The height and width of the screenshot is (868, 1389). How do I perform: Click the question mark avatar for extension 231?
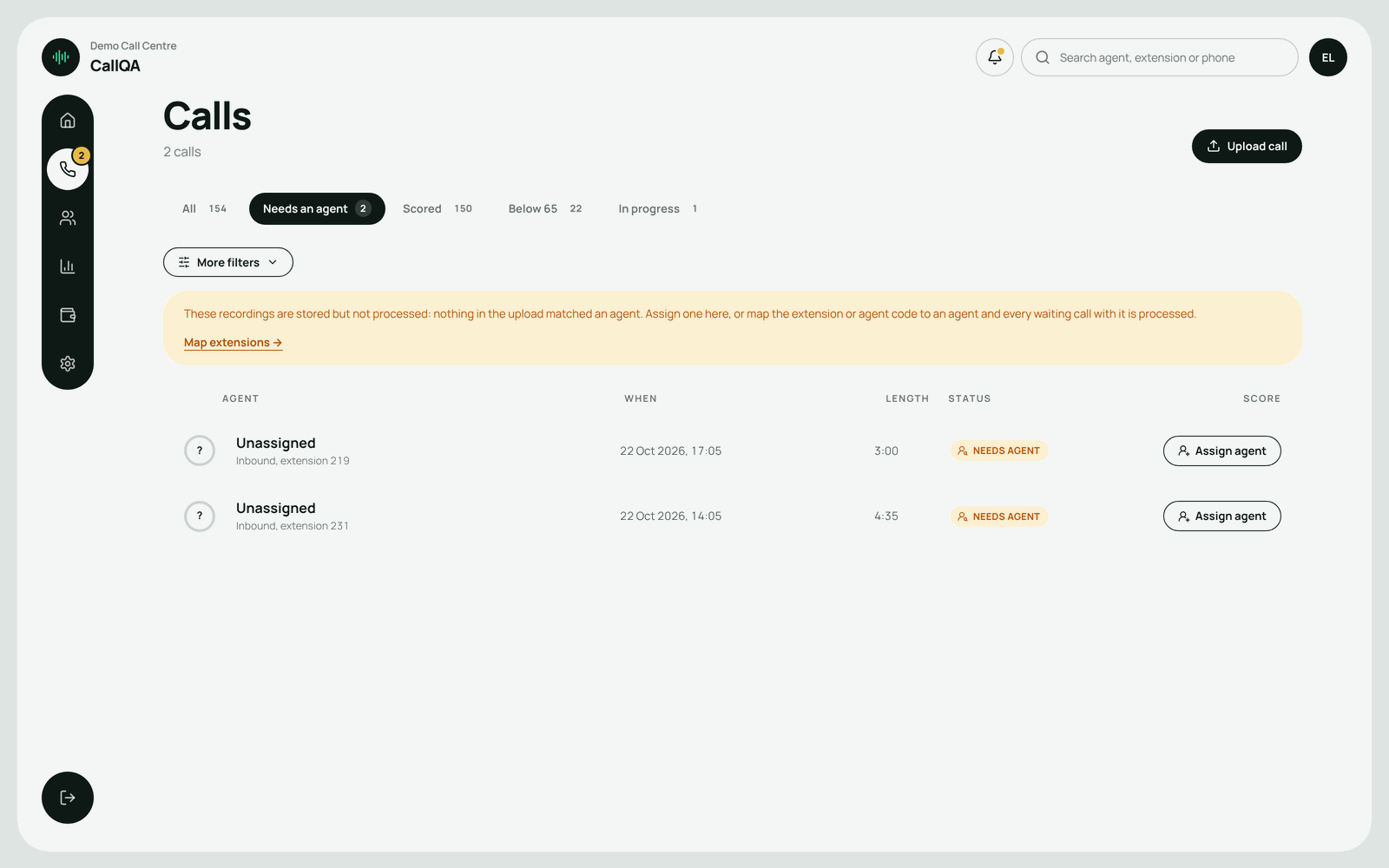[200, 516]
